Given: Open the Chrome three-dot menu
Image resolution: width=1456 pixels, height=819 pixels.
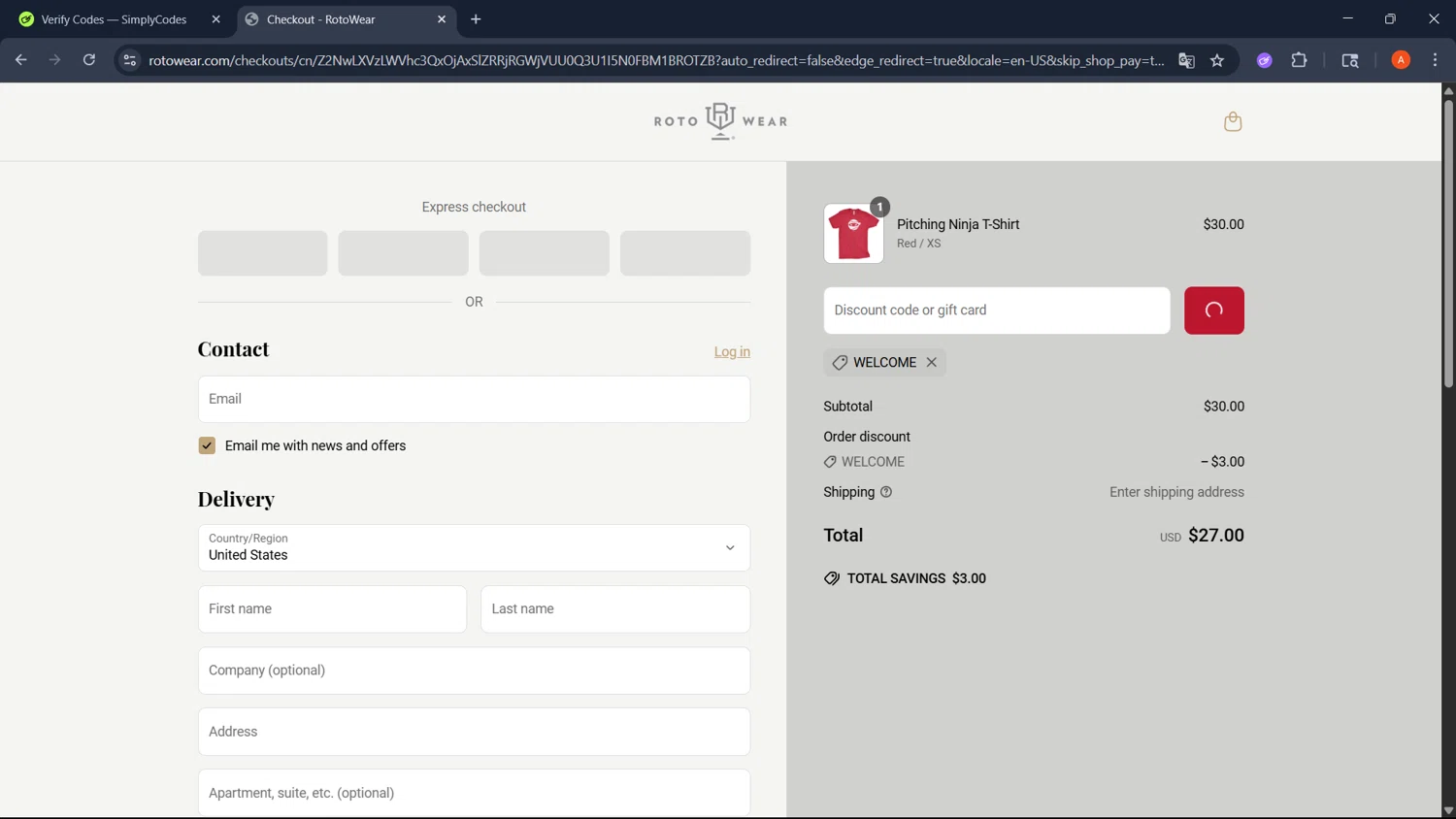Looking at the screenshot, I should pyautogui.click(x=1435, y=60).
